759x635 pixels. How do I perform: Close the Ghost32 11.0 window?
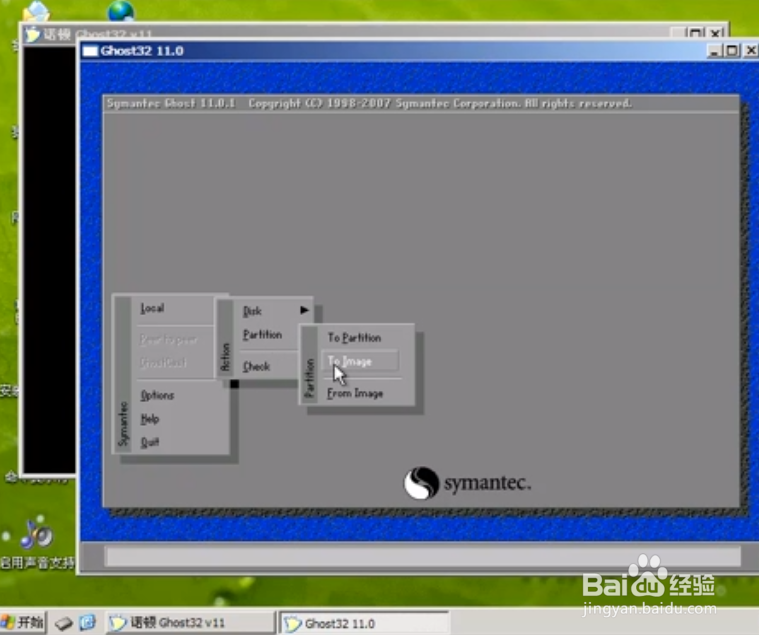click(x=751, y=51)
